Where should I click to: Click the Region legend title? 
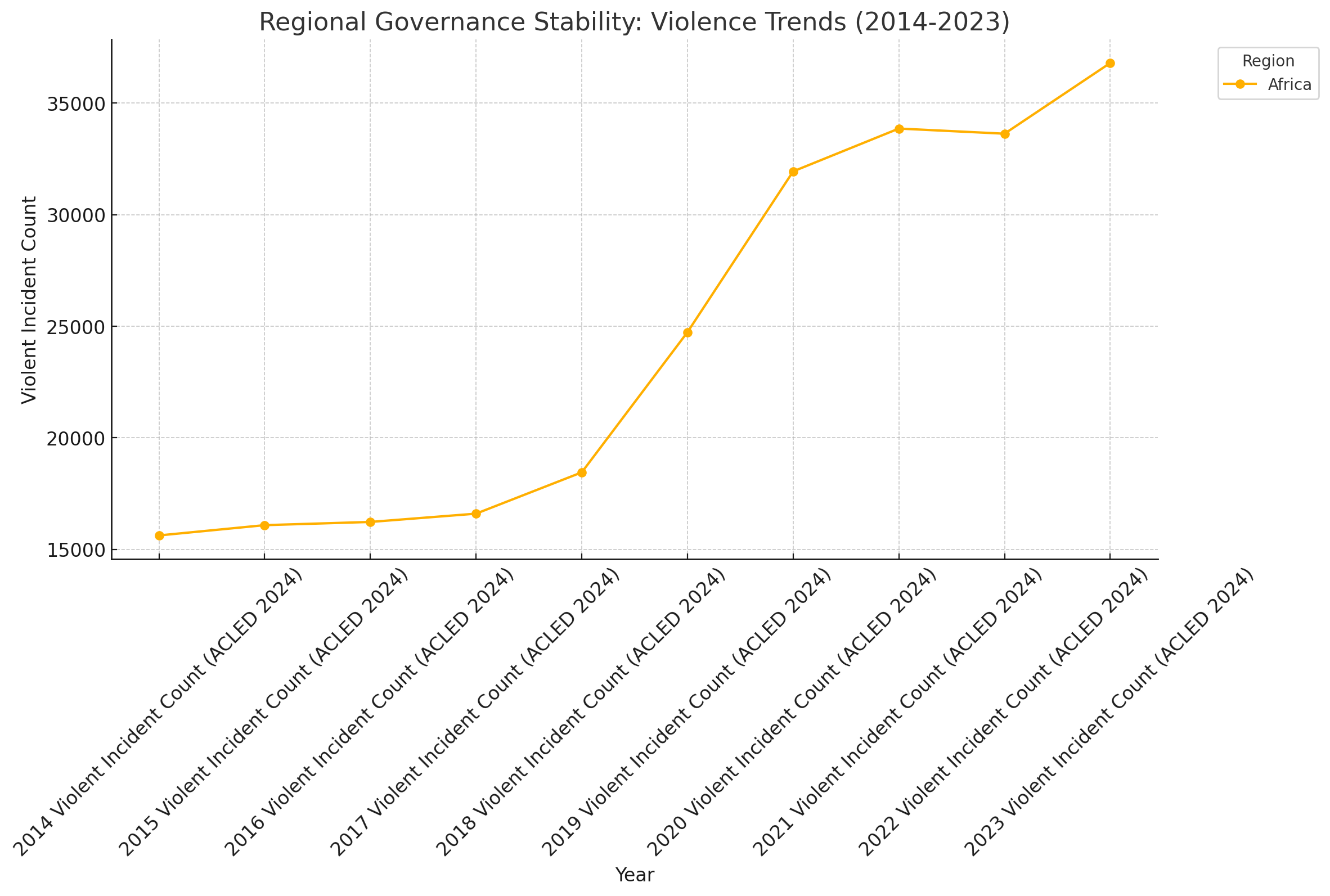pyautogui.click(x=1268, y=61)
